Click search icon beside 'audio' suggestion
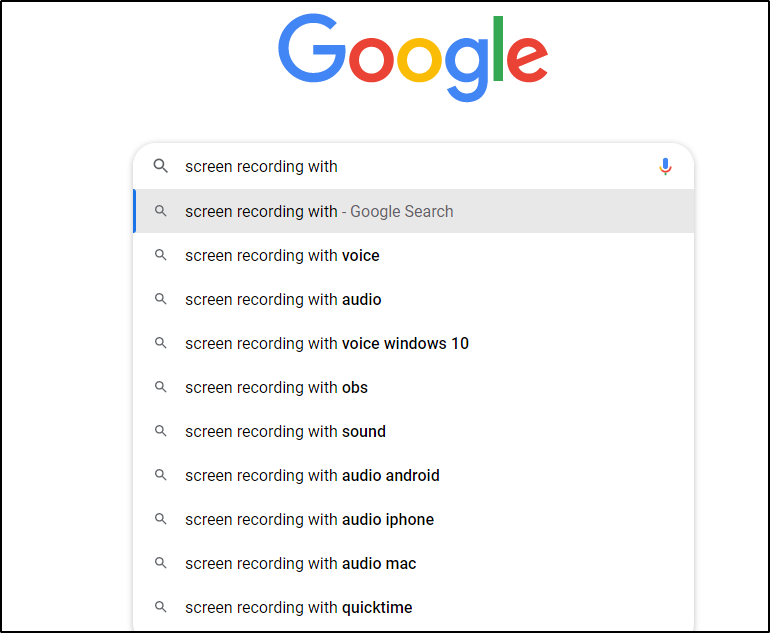 tap(160, 299)
